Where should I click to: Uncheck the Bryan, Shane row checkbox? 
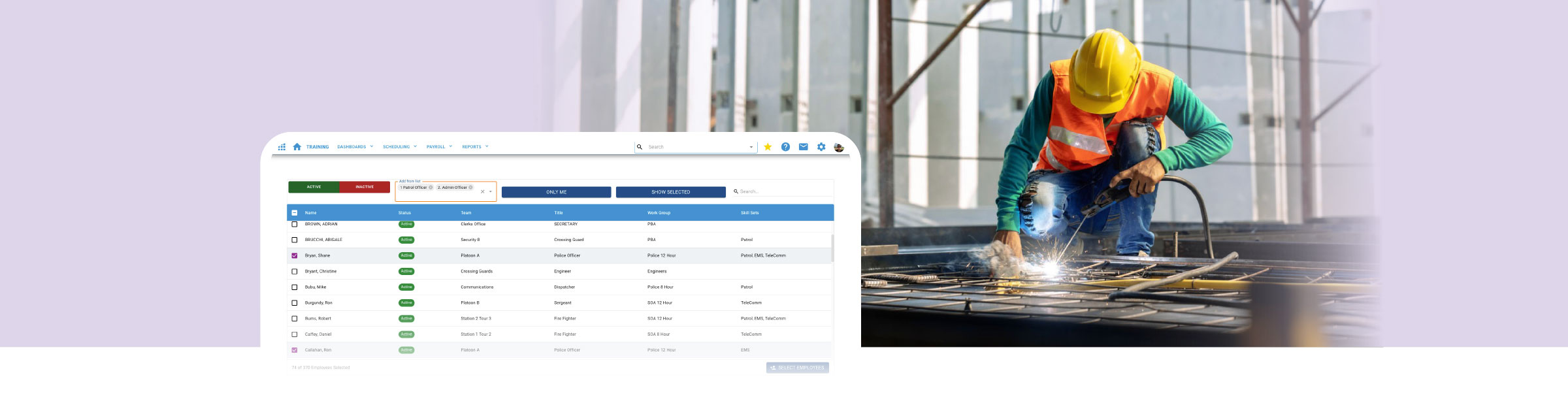pos(295,255)
